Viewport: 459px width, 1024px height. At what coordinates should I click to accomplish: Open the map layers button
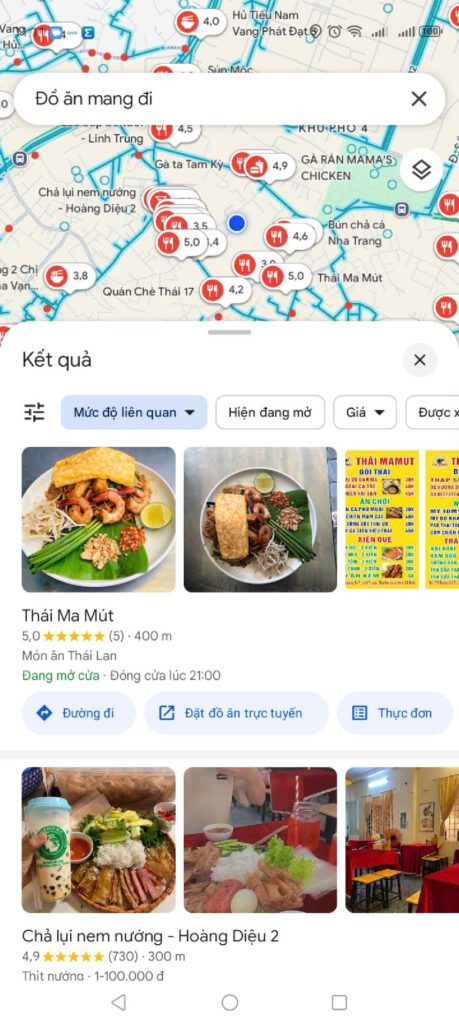[421, 170]
